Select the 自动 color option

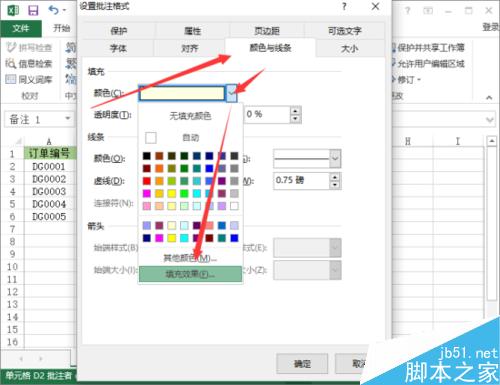(x=190, y=137)
